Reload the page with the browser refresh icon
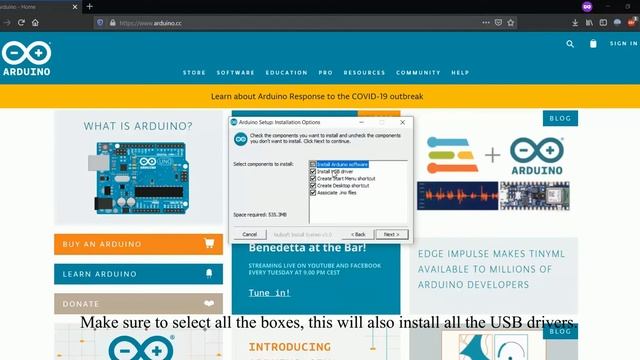 click(x=21, y=23)
